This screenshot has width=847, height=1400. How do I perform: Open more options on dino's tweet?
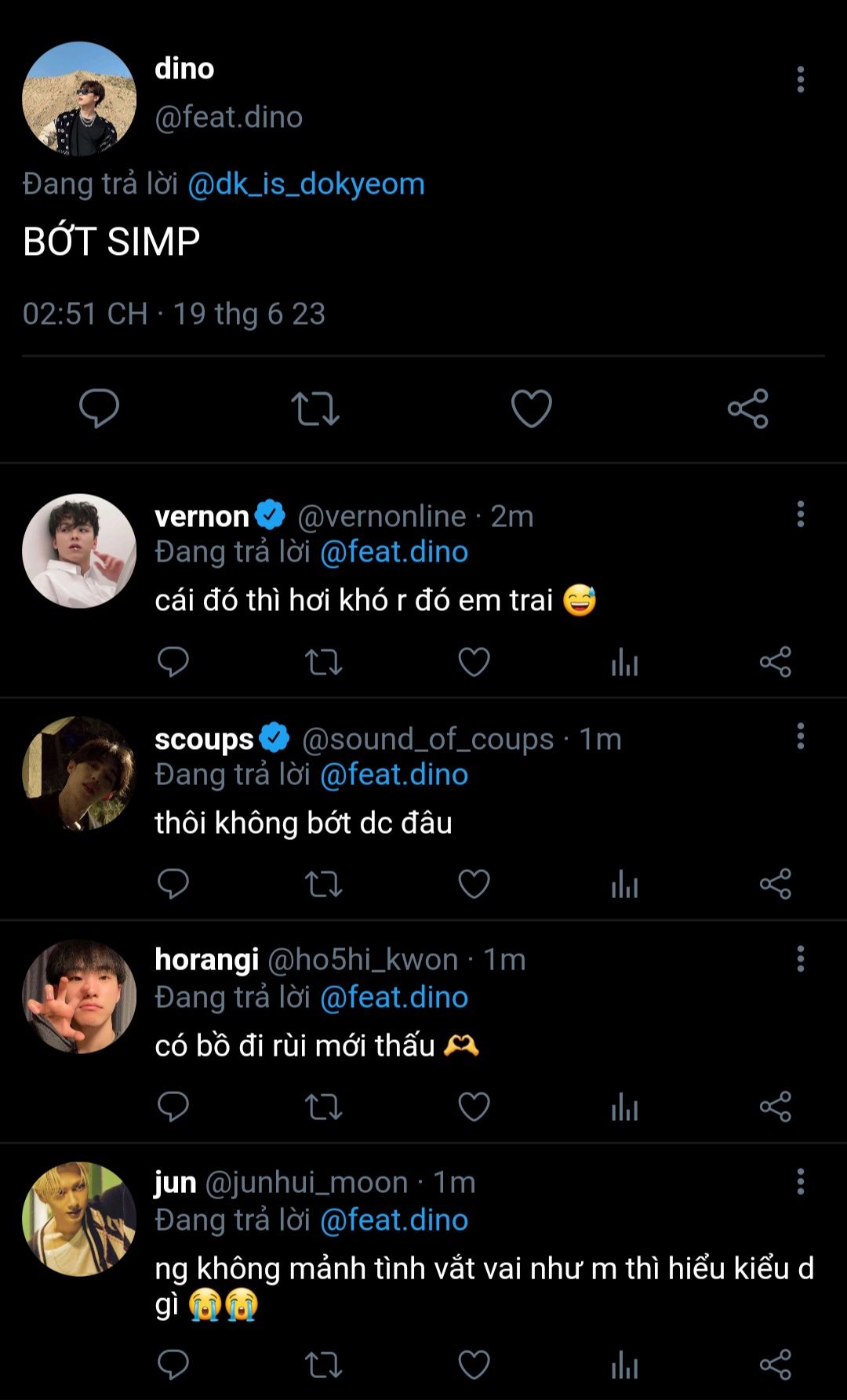click(x=800, y=79)
